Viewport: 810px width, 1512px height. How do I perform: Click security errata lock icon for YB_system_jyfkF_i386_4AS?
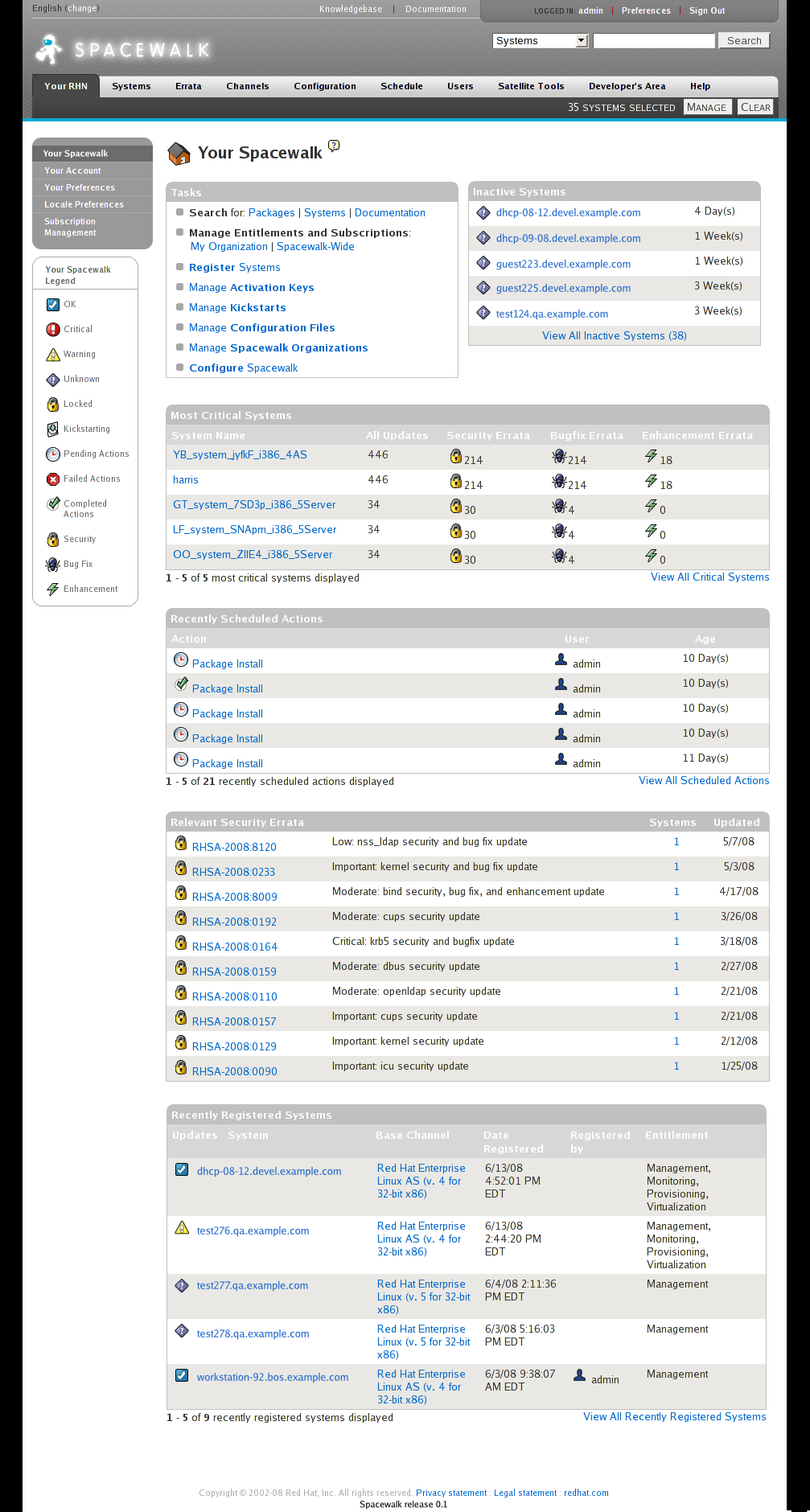tap(456, 457)
